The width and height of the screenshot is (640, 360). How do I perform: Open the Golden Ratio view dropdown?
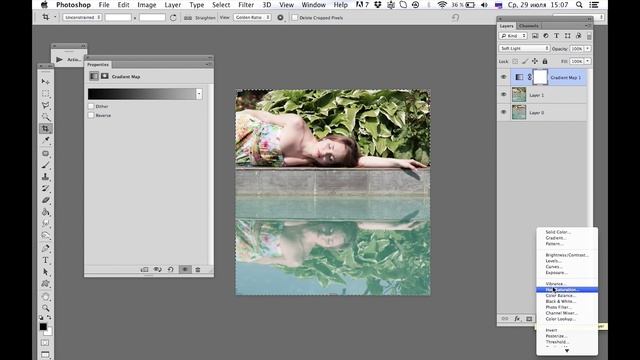coord(252,18)
